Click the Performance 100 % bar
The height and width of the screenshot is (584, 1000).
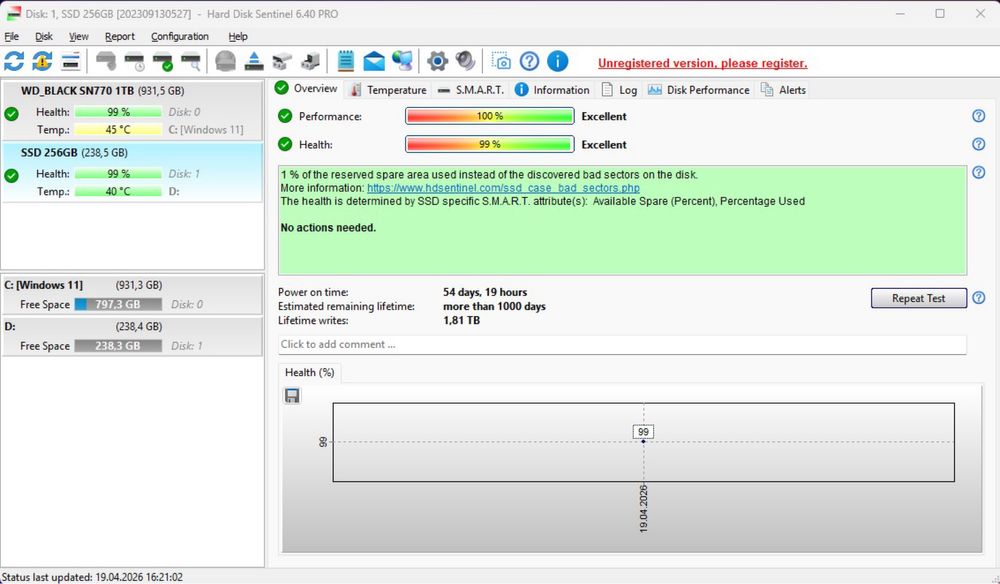[490, 116]
